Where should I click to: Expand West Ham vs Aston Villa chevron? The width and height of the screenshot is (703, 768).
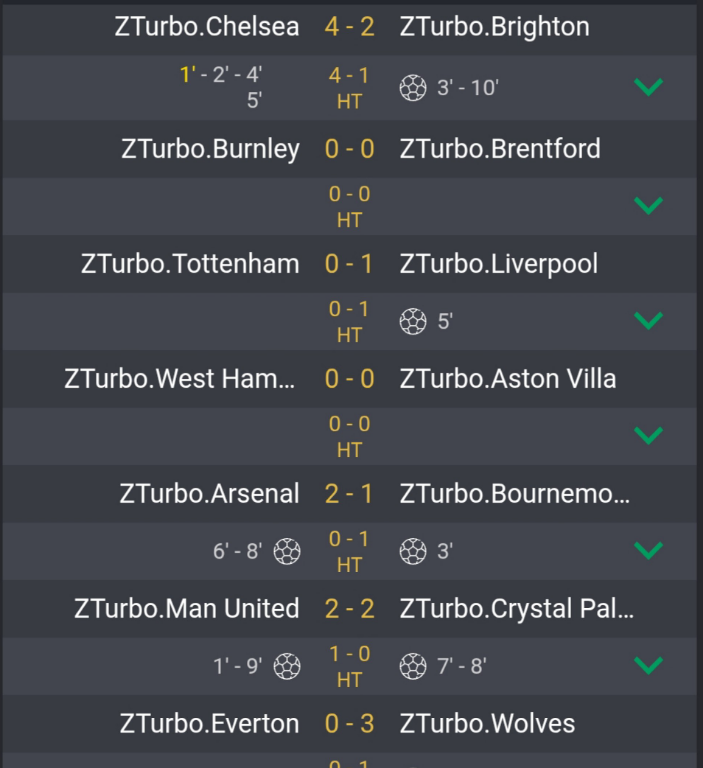tap(649, 436)
